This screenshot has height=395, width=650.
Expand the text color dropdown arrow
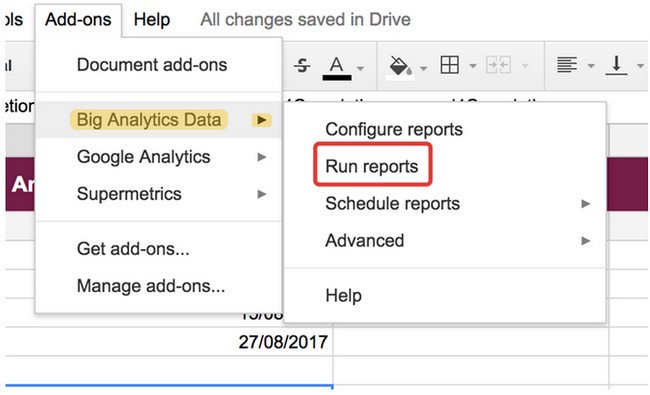point(361,68)
